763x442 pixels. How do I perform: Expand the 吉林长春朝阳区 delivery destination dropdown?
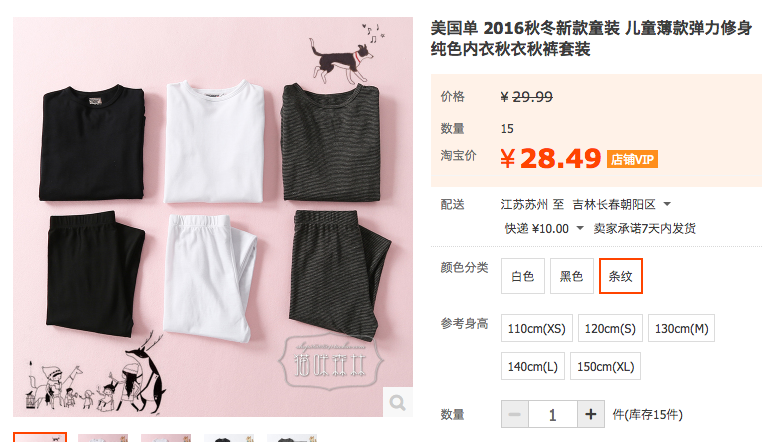667,204
